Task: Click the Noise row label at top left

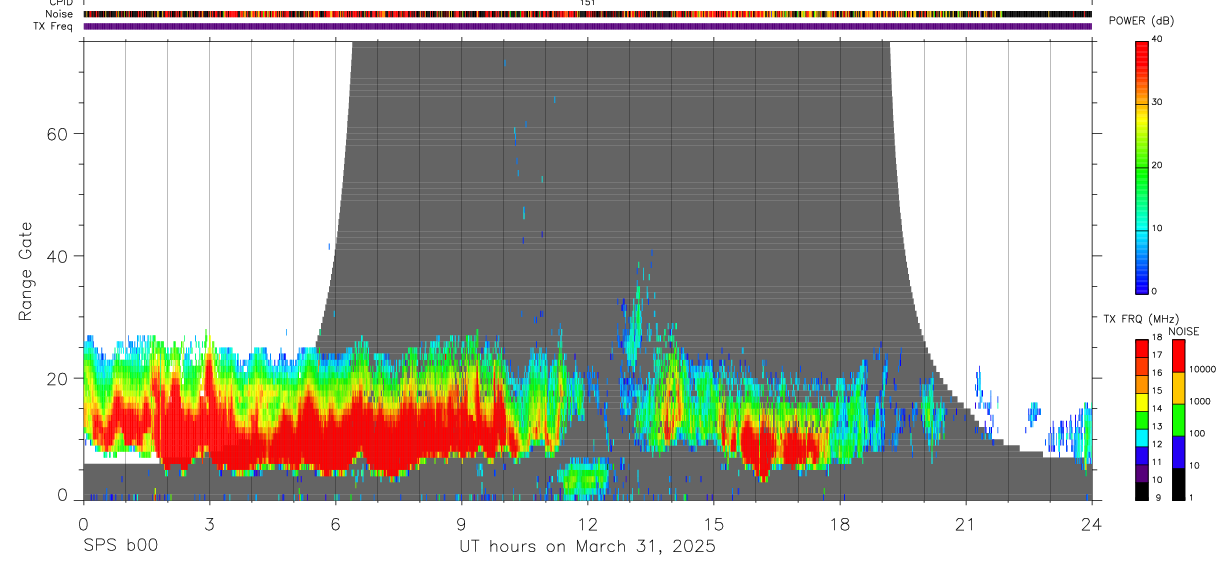Action: click(59, 14)
